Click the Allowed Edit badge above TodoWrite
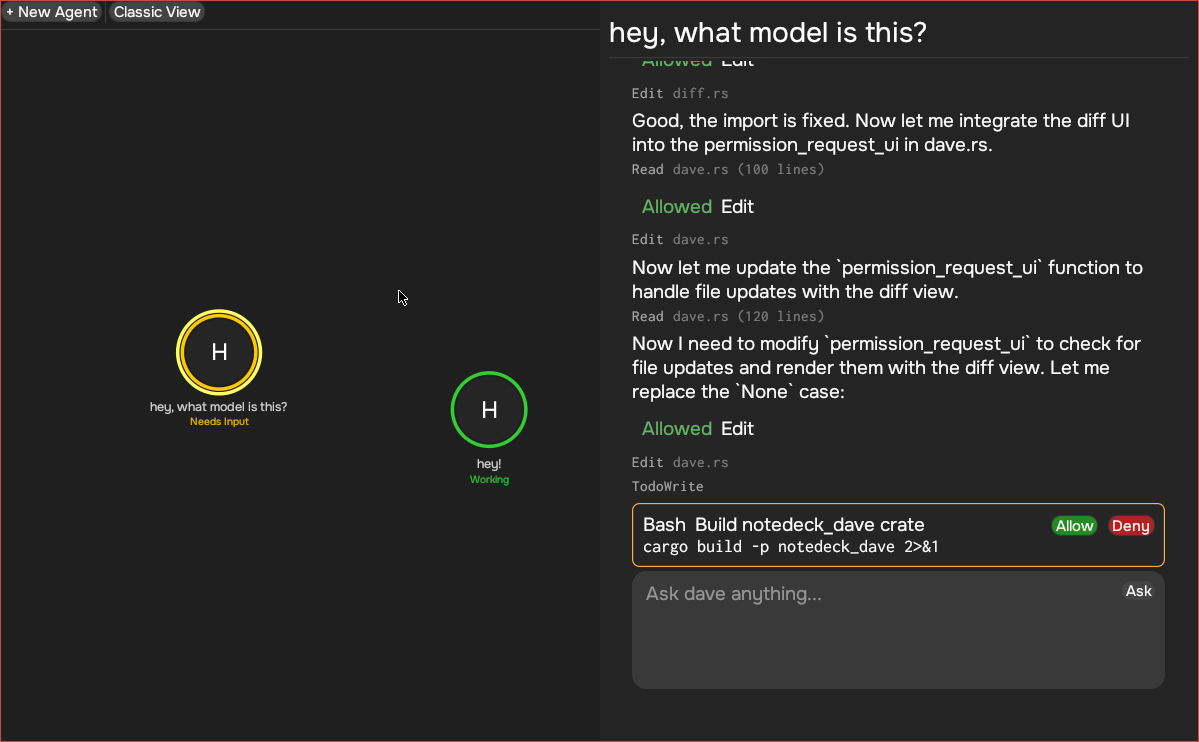This screenshot has height=742, width=1199. click(697, 429)
